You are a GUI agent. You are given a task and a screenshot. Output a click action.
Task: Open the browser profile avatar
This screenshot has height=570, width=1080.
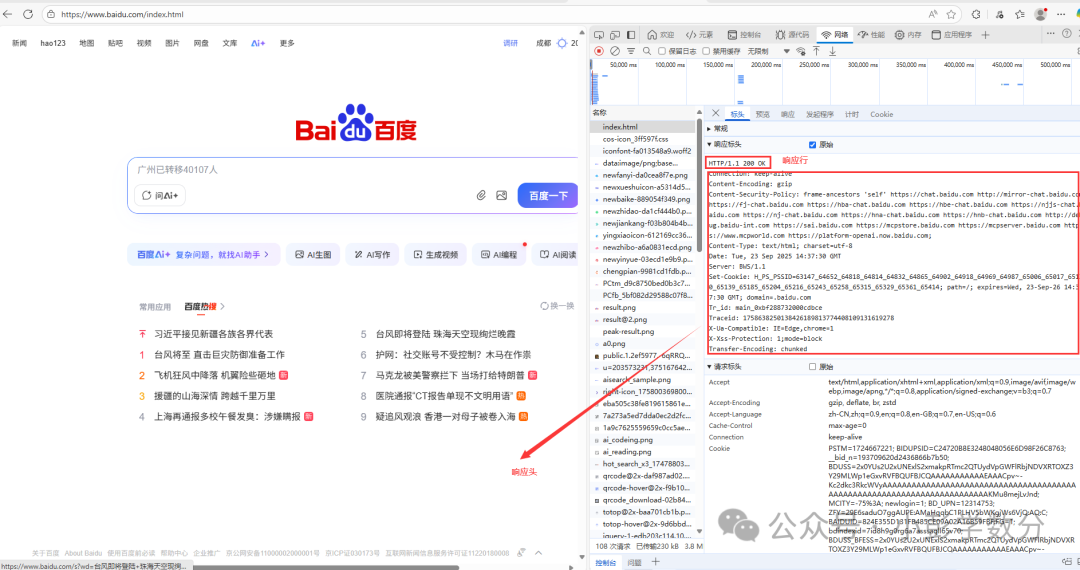[x=1041, y=14]
